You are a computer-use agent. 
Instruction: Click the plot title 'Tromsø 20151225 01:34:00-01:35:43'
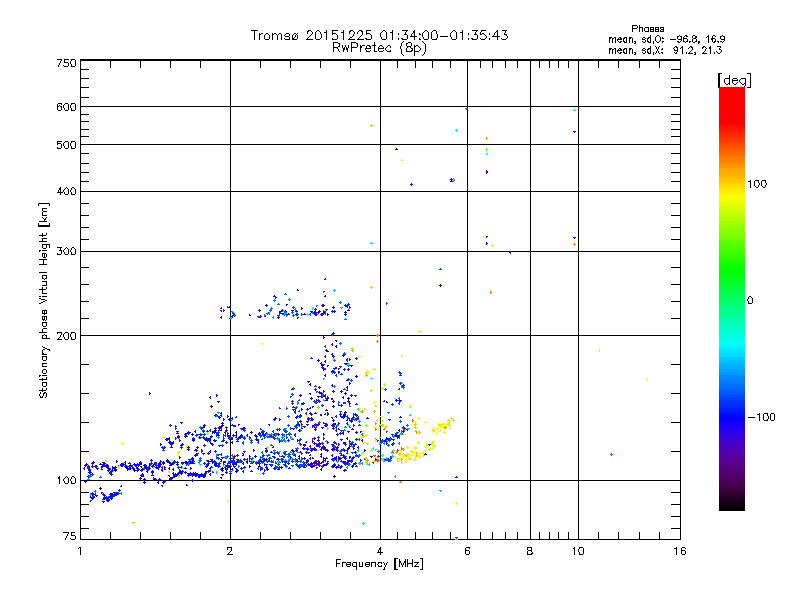click(379, 35)
